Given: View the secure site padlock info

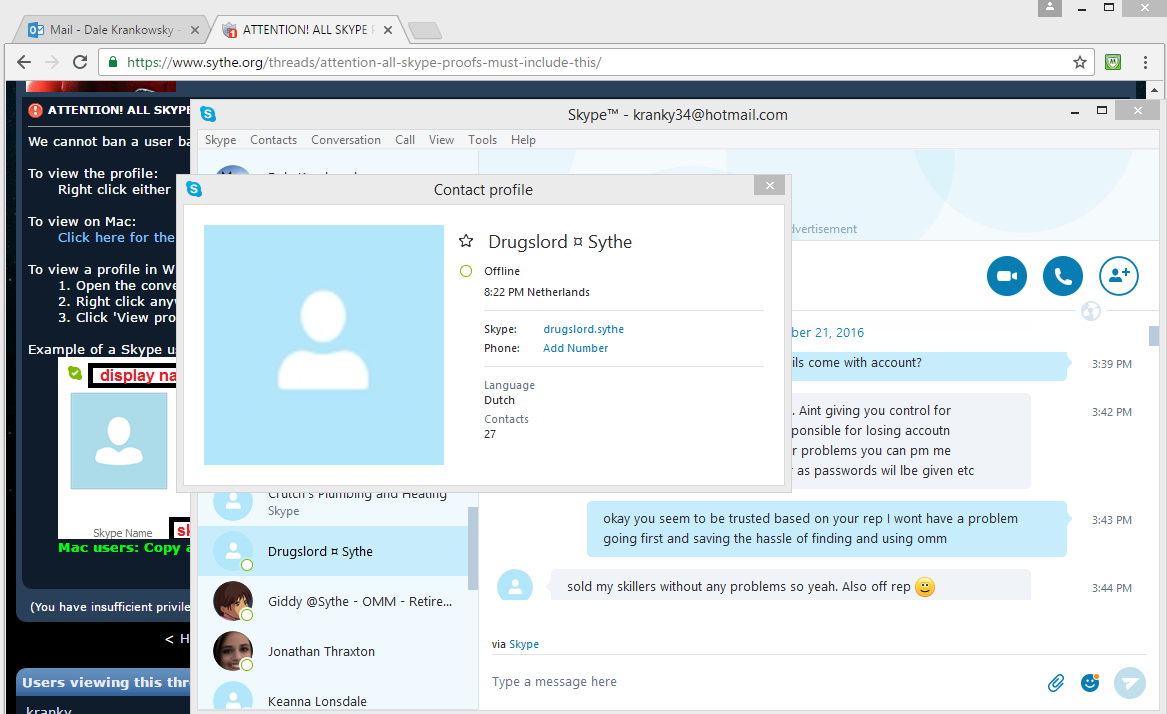Looking at the screenshot, I should pyautogui.click(x=113, y=63).
